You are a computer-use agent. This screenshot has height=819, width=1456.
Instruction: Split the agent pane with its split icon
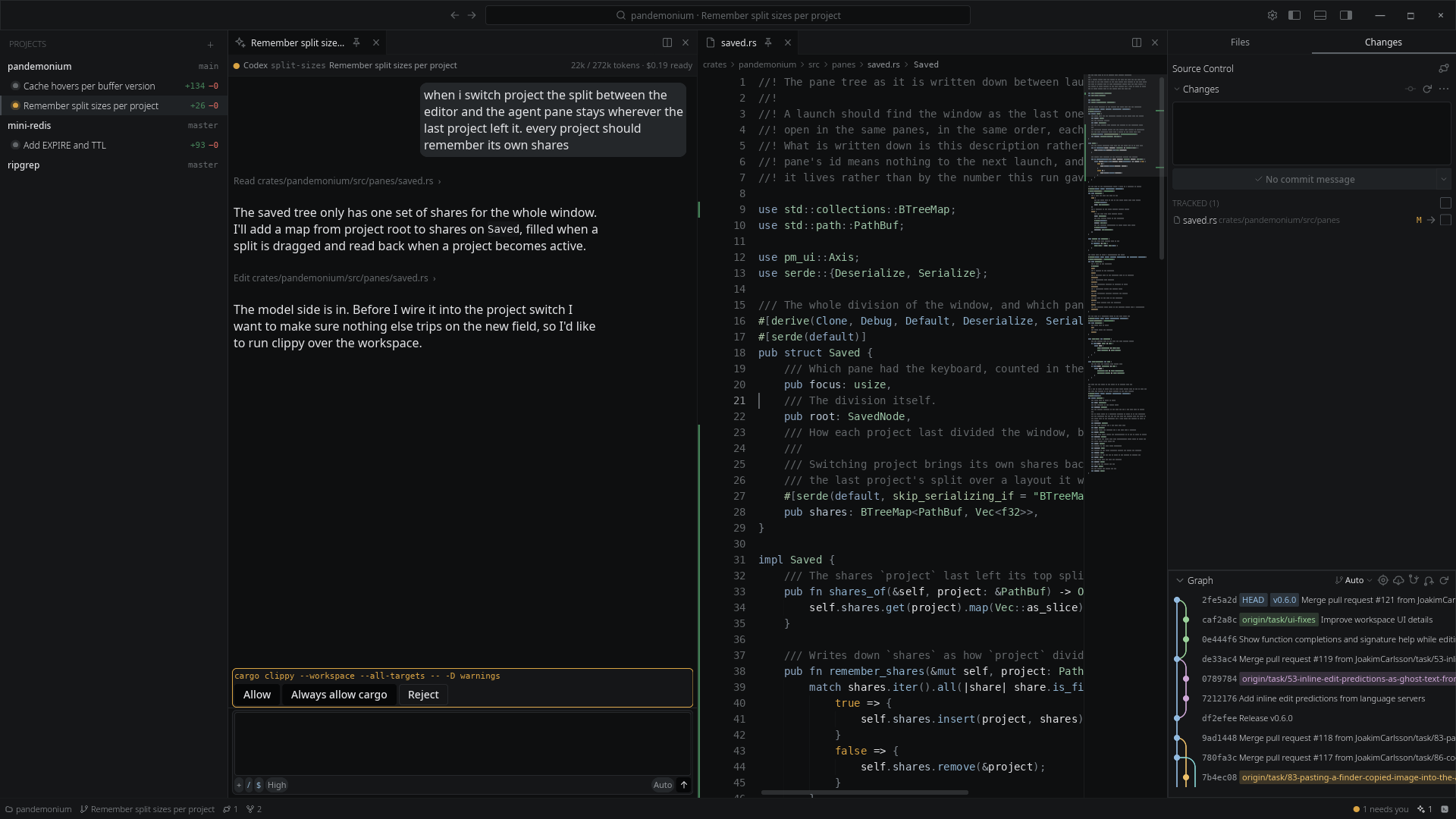(x=667, y=42)
